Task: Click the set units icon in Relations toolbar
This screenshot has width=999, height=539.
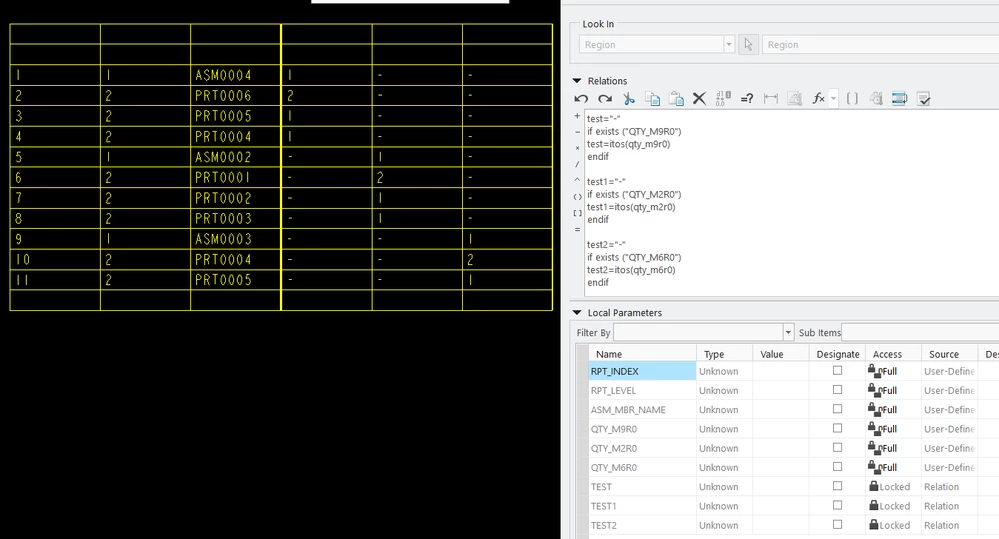Action: (794, 98)
